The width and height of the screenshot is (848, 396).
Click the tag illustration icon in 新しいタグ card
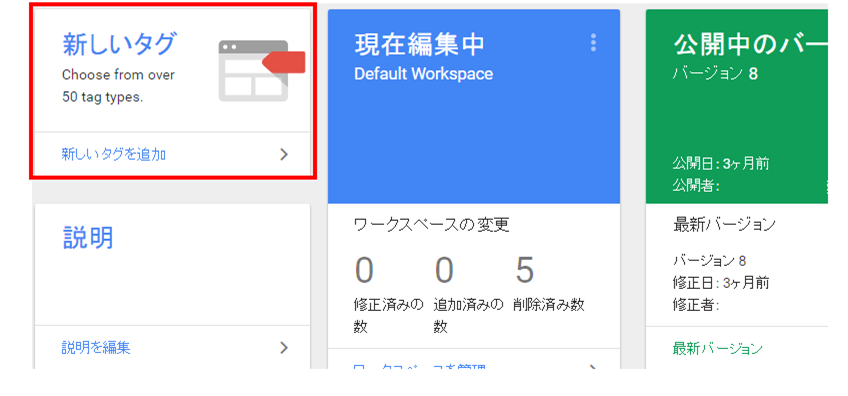pyautogui.click(x=262, y=70)
